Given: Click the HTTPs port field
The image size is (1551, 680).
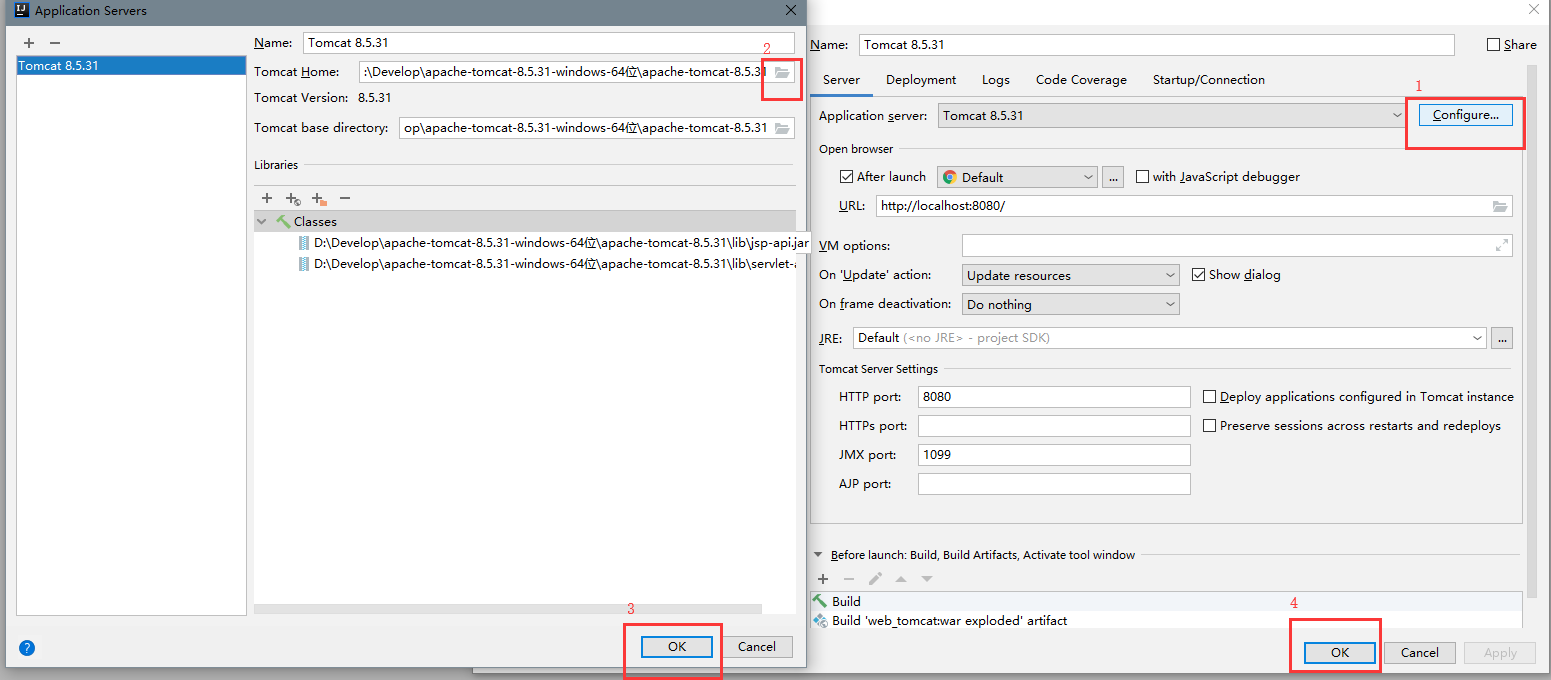Looking at the screenshot, I should point(1054,426).
